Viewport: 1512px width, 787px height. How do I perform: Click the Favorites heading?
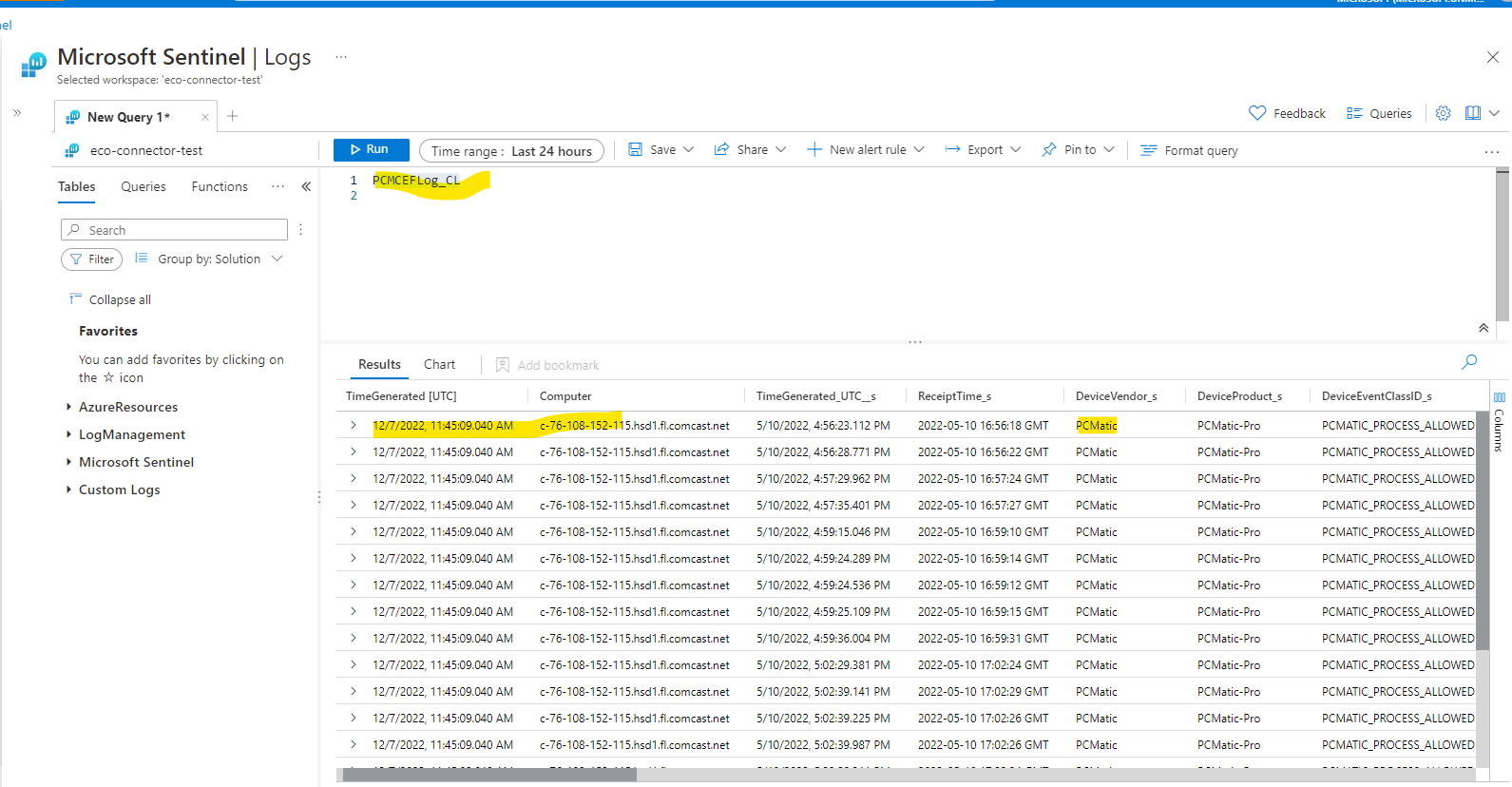click(108, 331)
